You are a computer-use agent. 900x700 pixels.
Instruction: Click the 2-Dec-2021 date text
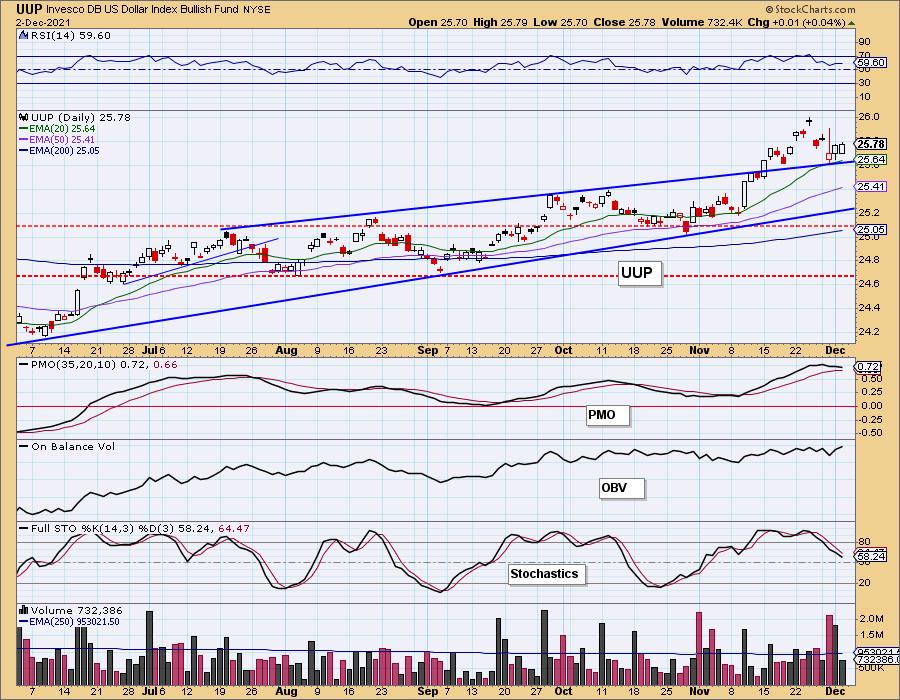[43, 22]
